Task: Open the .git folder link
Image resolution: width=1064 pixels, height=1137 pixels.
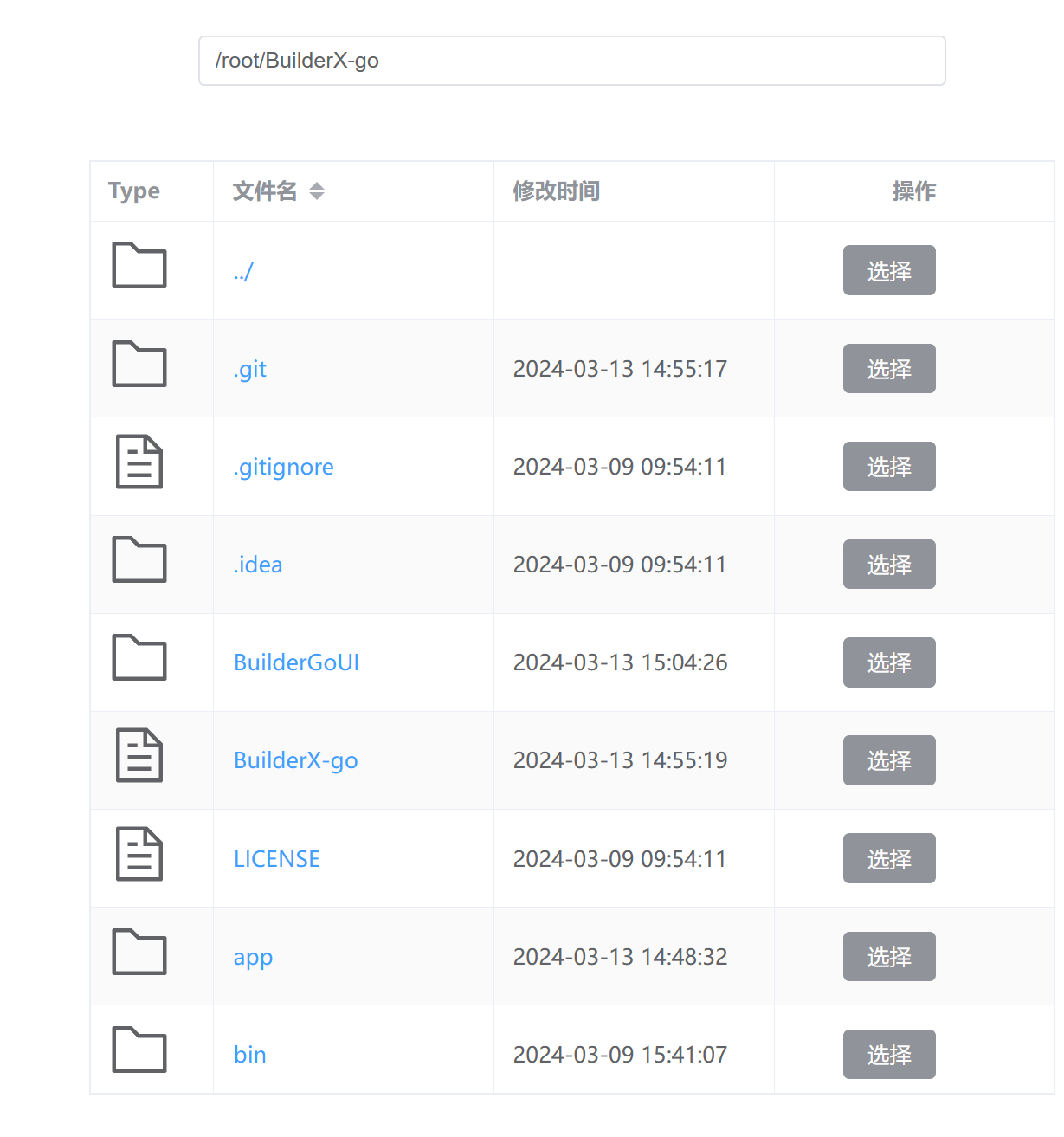Action: 250,370
